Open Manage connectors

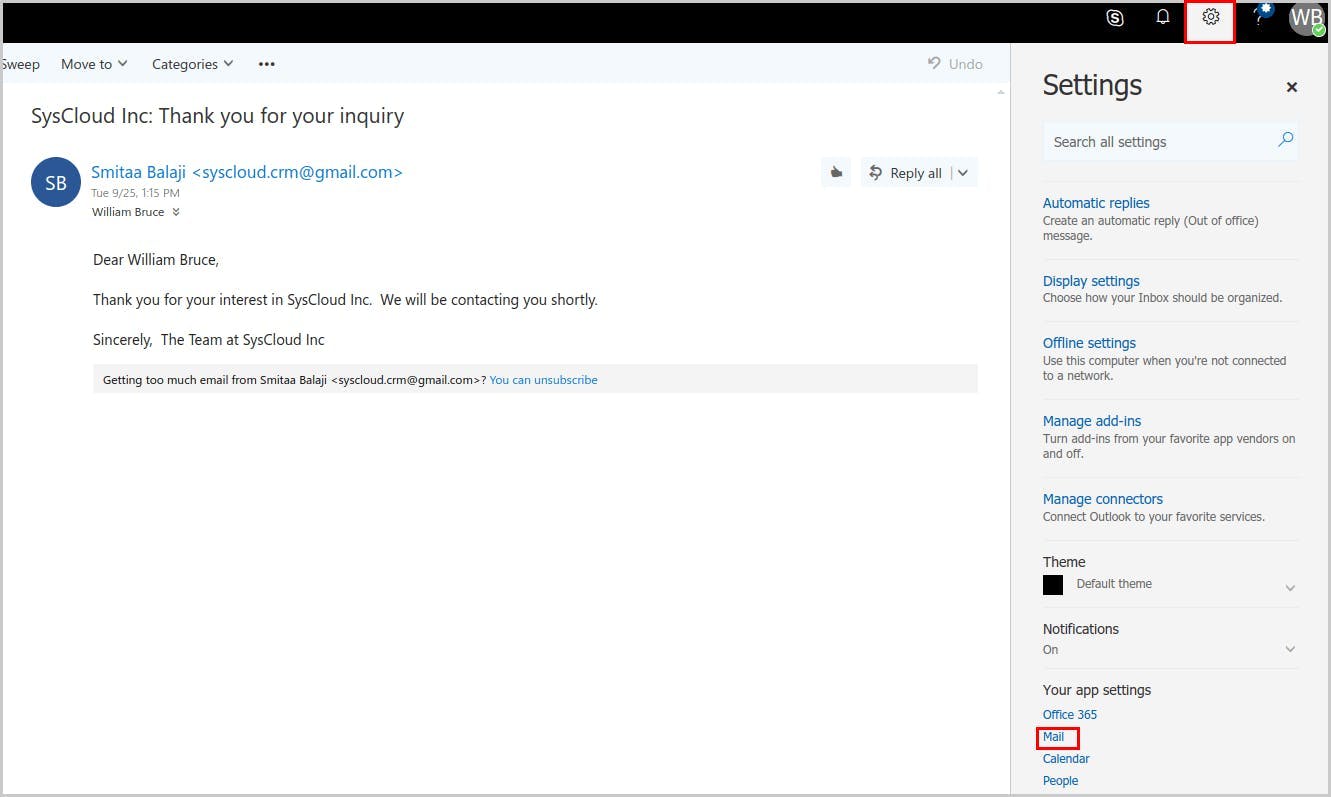point(1103,499)
